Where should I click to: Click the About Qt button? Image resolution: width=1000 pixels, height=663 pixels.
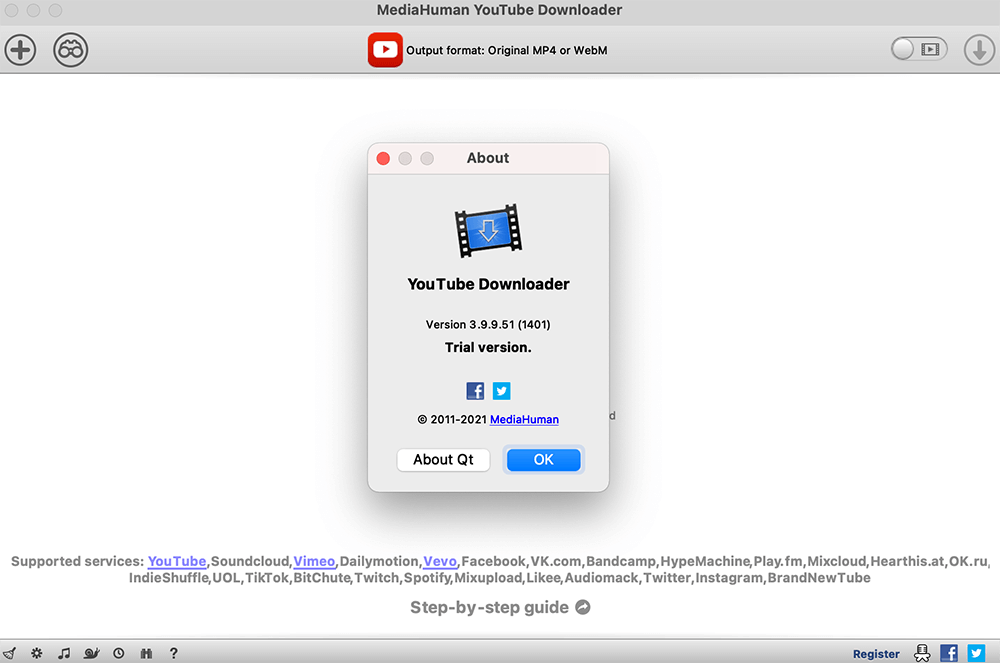[x=443, y=460]
